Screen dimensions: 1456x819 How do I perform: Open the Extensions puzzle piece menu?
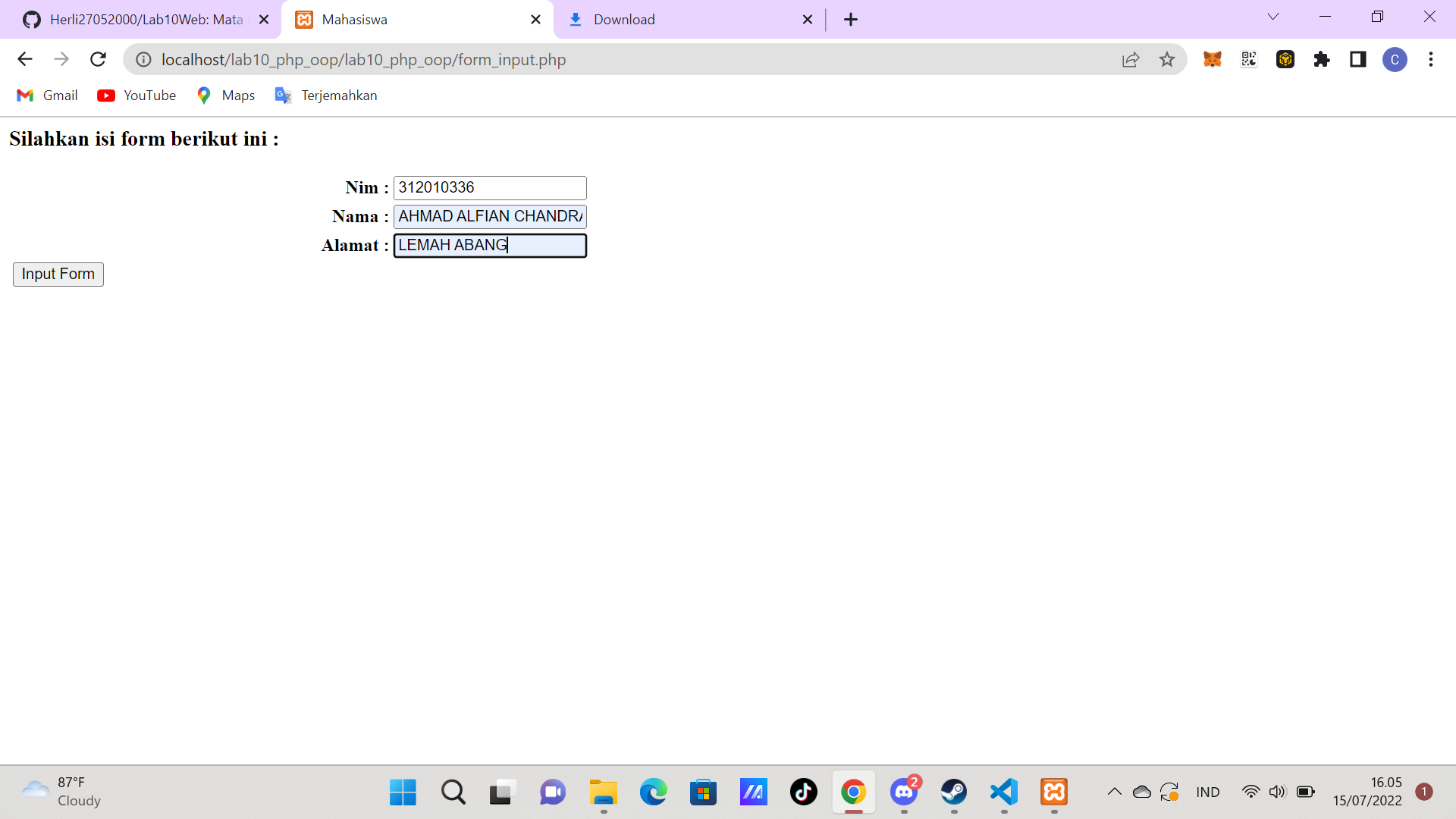point(1322,59)
